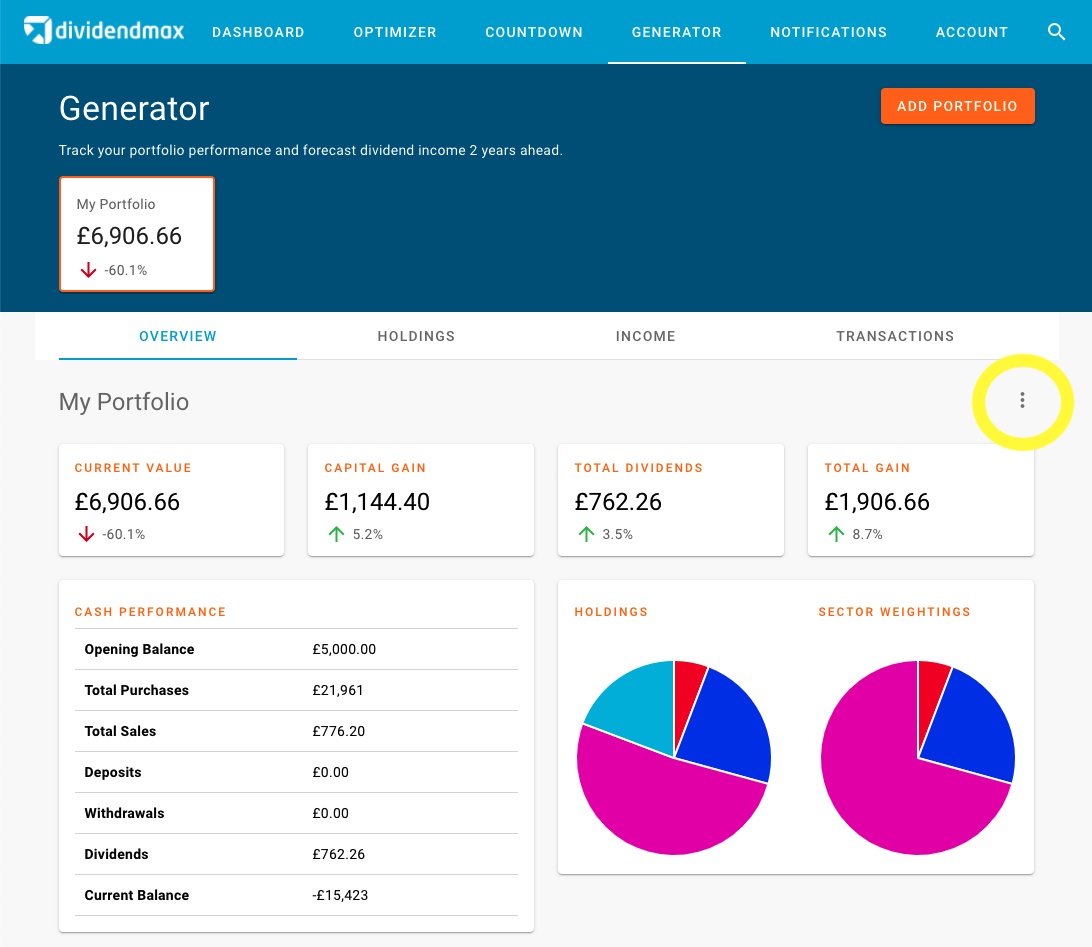Screen dimensions: 1092x947
Task: Open the search magnifier icon
Action: [x=1056, y=32]
